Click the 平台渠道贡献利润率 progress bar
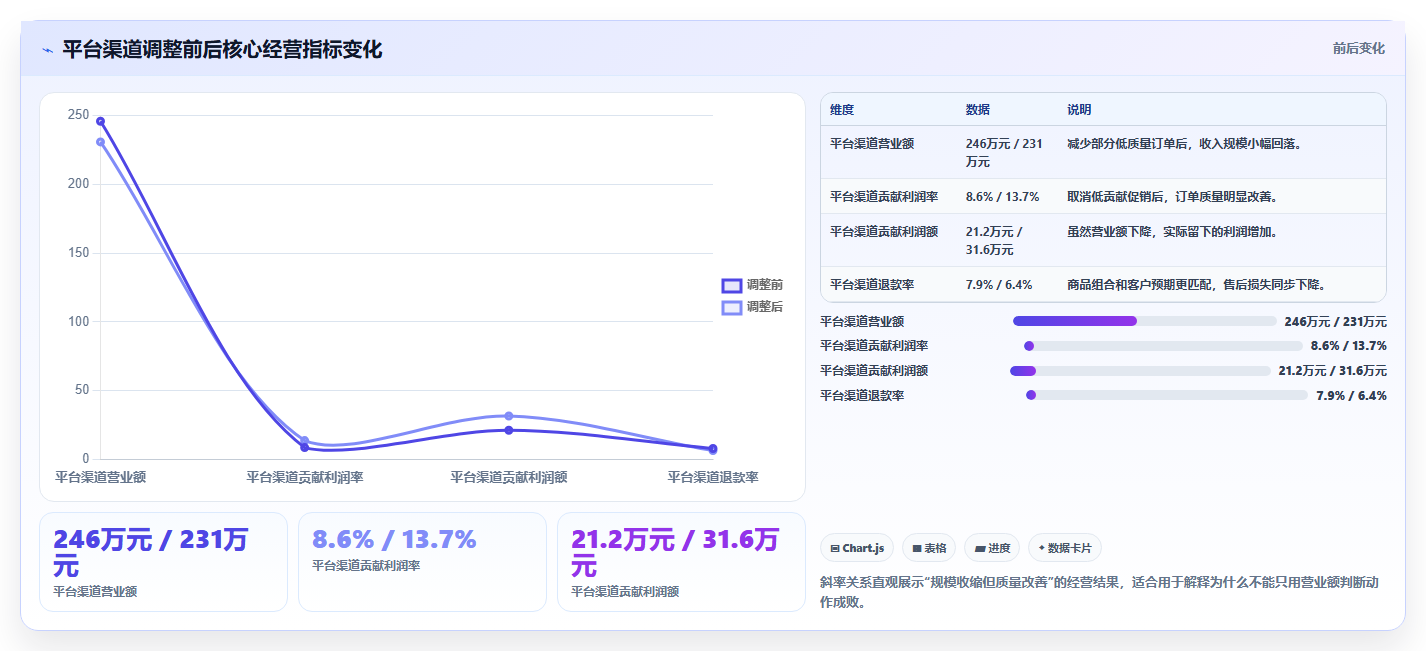 click(1163, 346)
